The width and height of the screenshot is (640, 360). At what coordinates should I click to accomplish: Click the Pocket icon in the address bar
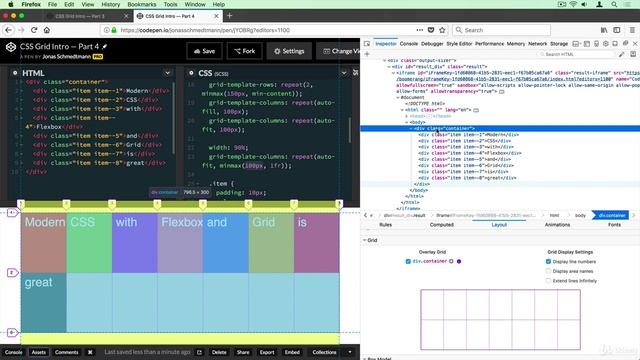pyautogui.click(x=431, y=30)
